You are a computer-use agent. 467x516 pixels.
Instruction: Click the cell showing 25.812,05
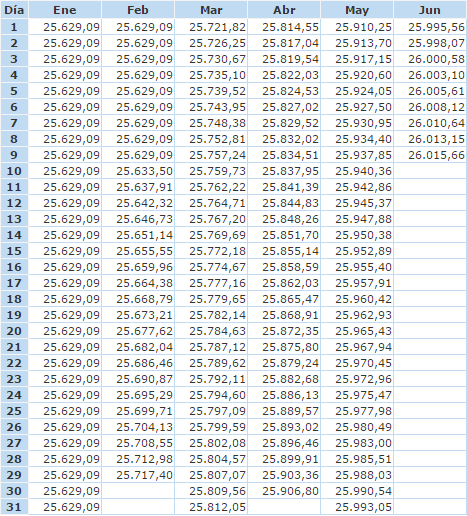tap(211, 507)
